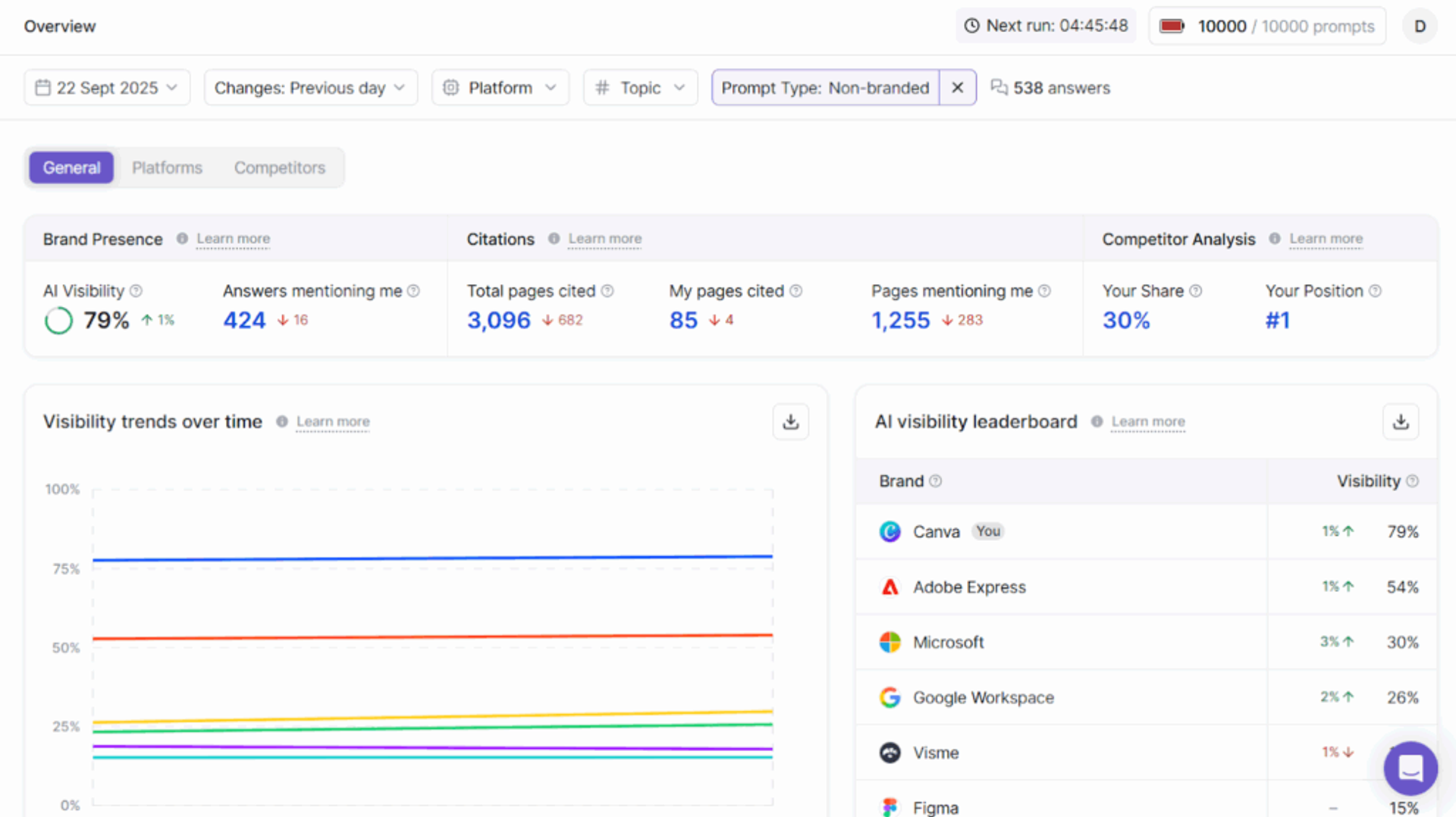This screenshot has width=1456, height=817.
Task: Click the Visme brand logo
Action: tap(890, 753)
